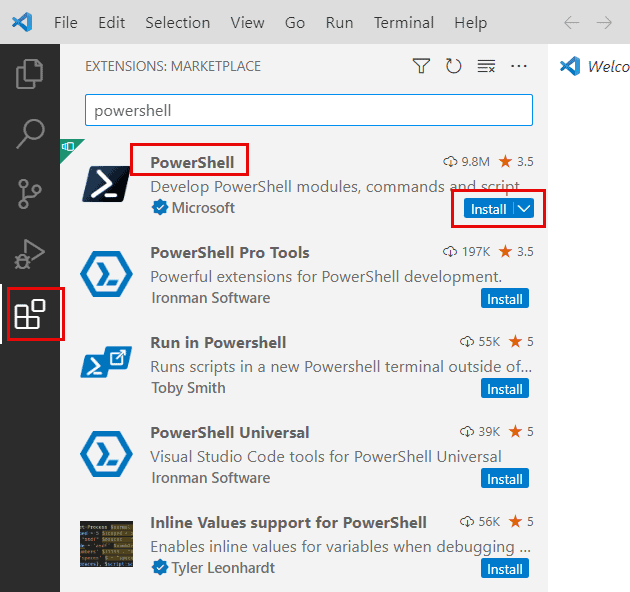This screenshot has height=592, width=630.
Task: Install PowerShell Pro Tools extension
Action: 505,299
